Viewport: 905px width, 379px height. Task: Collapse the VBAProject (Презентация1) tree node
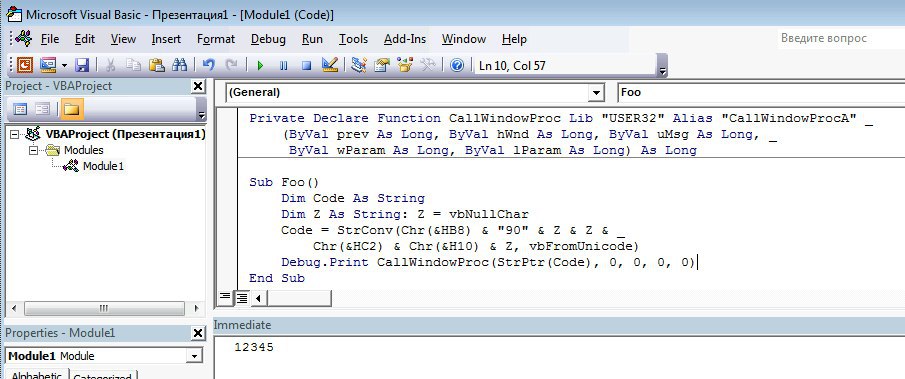[x=14, y=134]
